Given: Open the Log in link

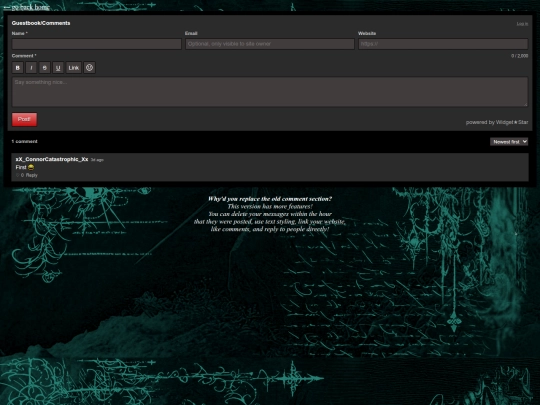Looking at the screenshot, I should tap(522, 24).
